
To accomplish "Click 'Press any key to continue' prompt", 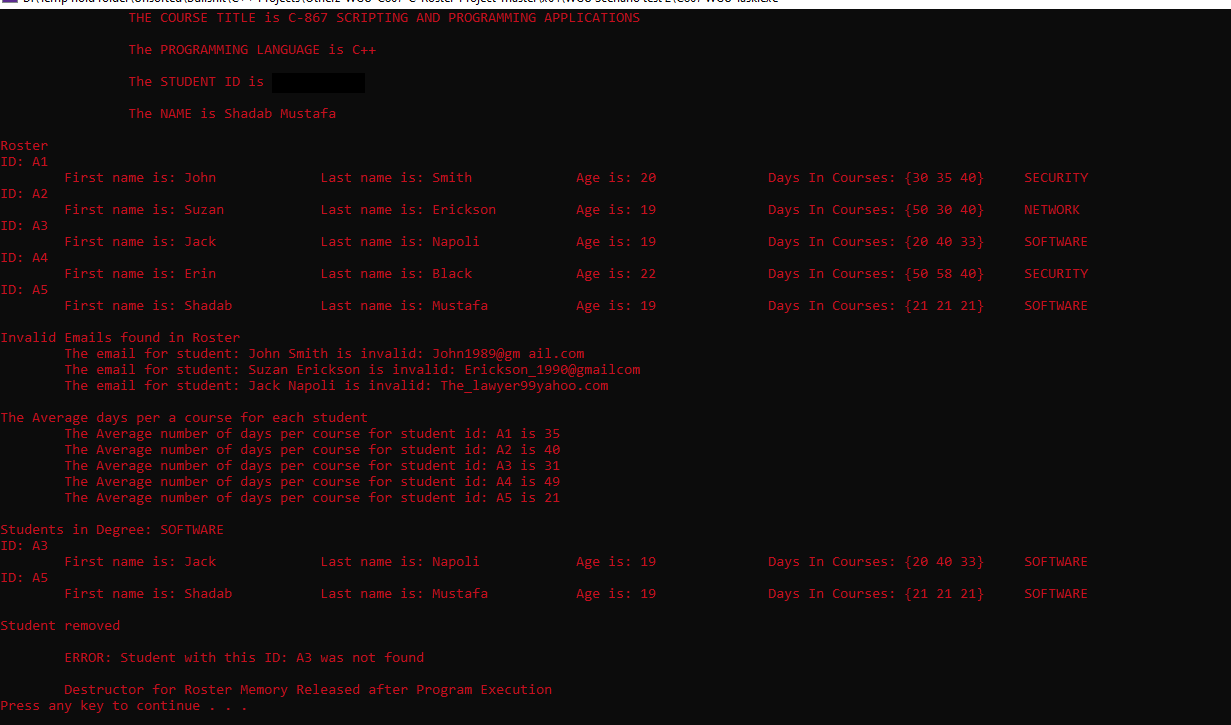I will coord(124,706).
